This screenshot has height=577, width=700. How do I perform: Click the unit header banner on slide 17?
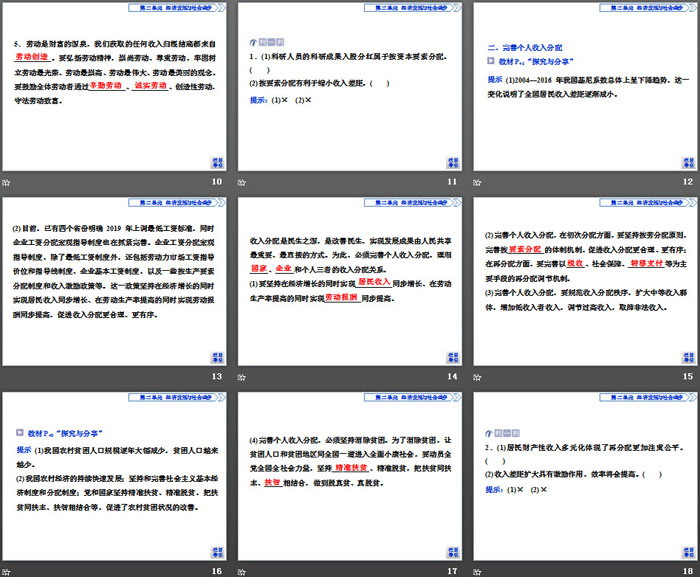tap(412, 397)
